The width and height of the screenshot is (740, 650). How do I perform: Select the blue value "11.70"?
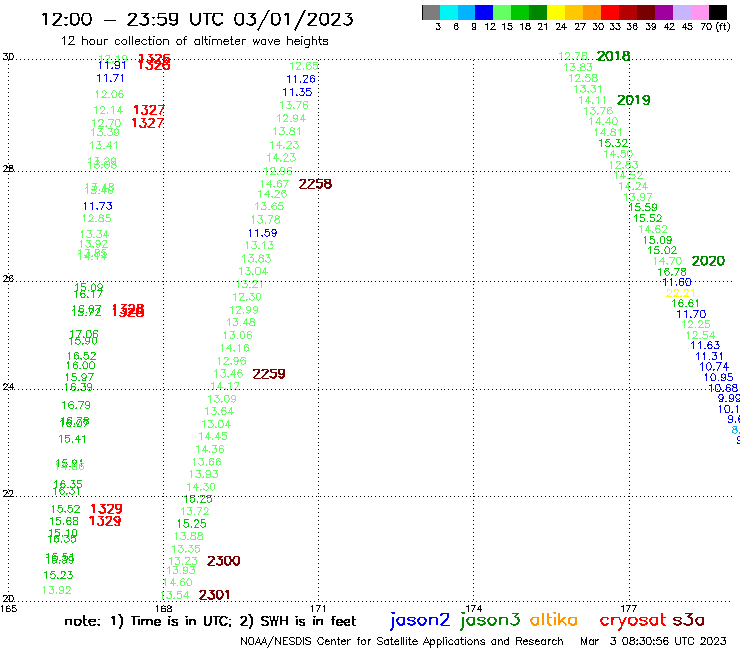point(691,314)
